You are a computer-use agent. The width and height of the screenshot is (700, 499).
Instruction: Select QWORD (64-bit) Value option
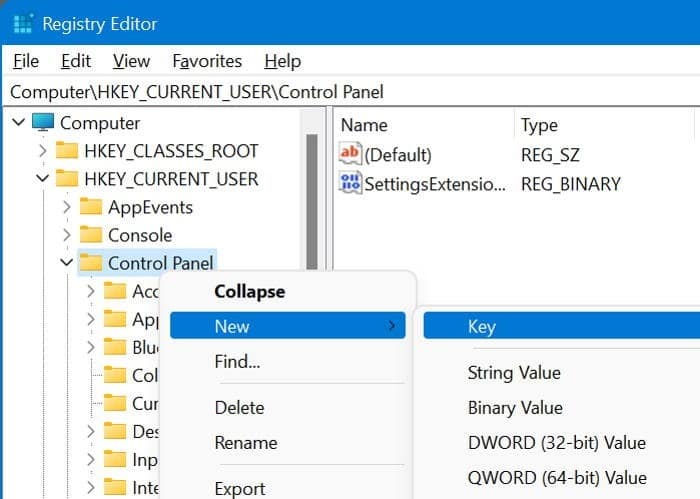tap(562, 478)
